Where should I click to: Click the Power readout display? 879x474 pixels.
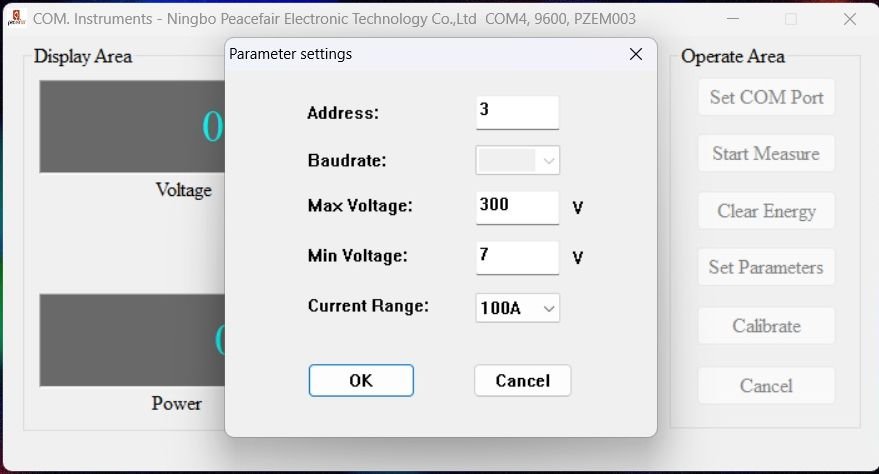[132, 340]
